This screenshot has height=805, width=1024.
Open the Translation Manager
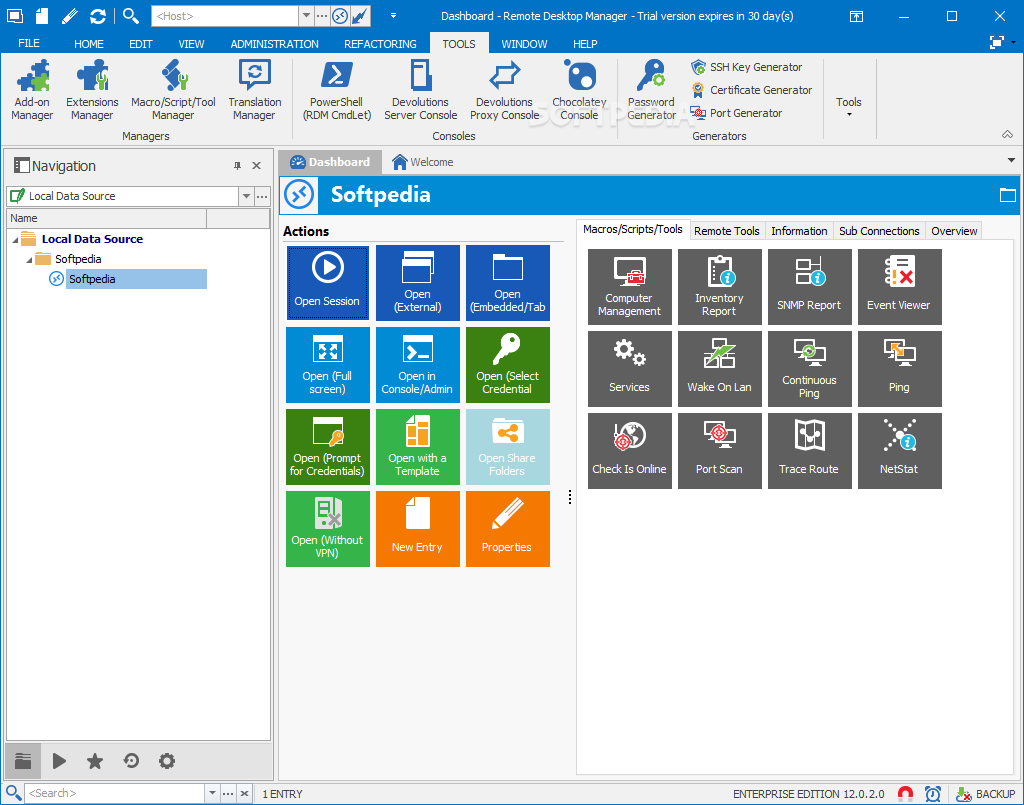(255, 90)
